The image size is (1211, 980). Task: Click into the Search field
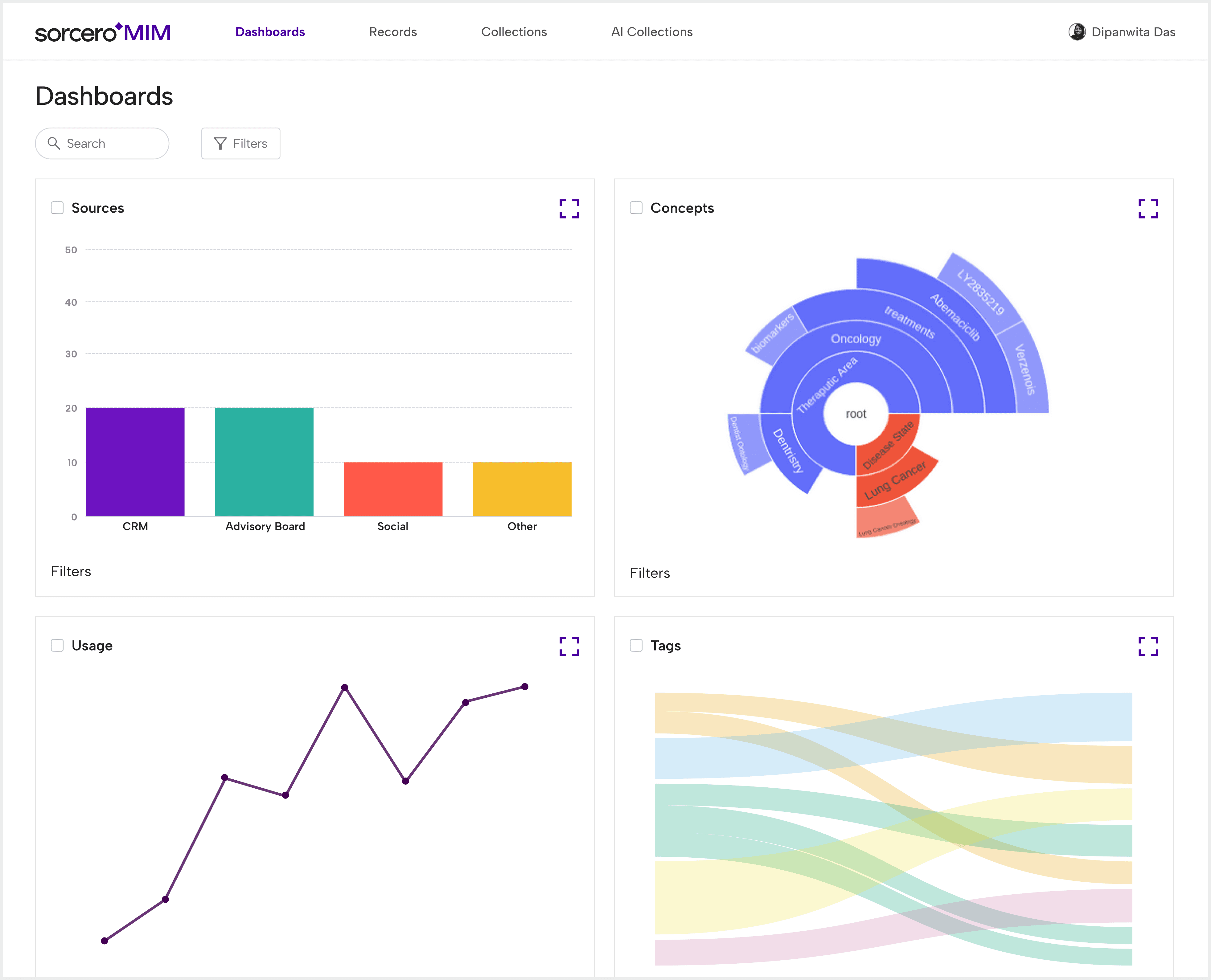(102, 143)
